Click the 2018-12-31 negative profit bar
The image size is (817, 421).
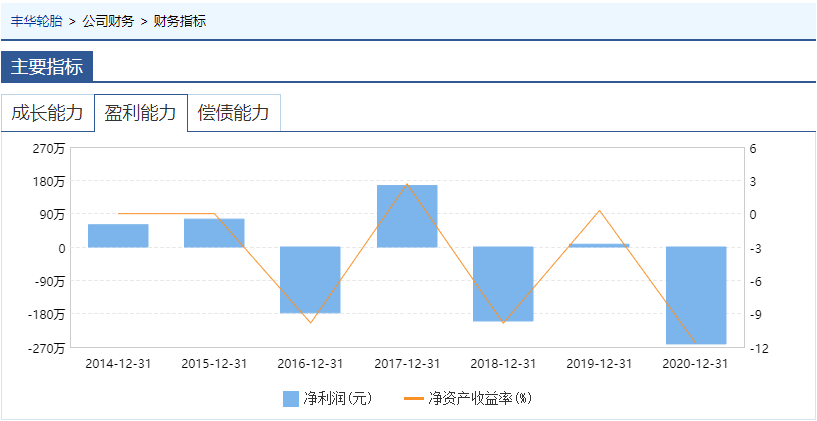503,284
